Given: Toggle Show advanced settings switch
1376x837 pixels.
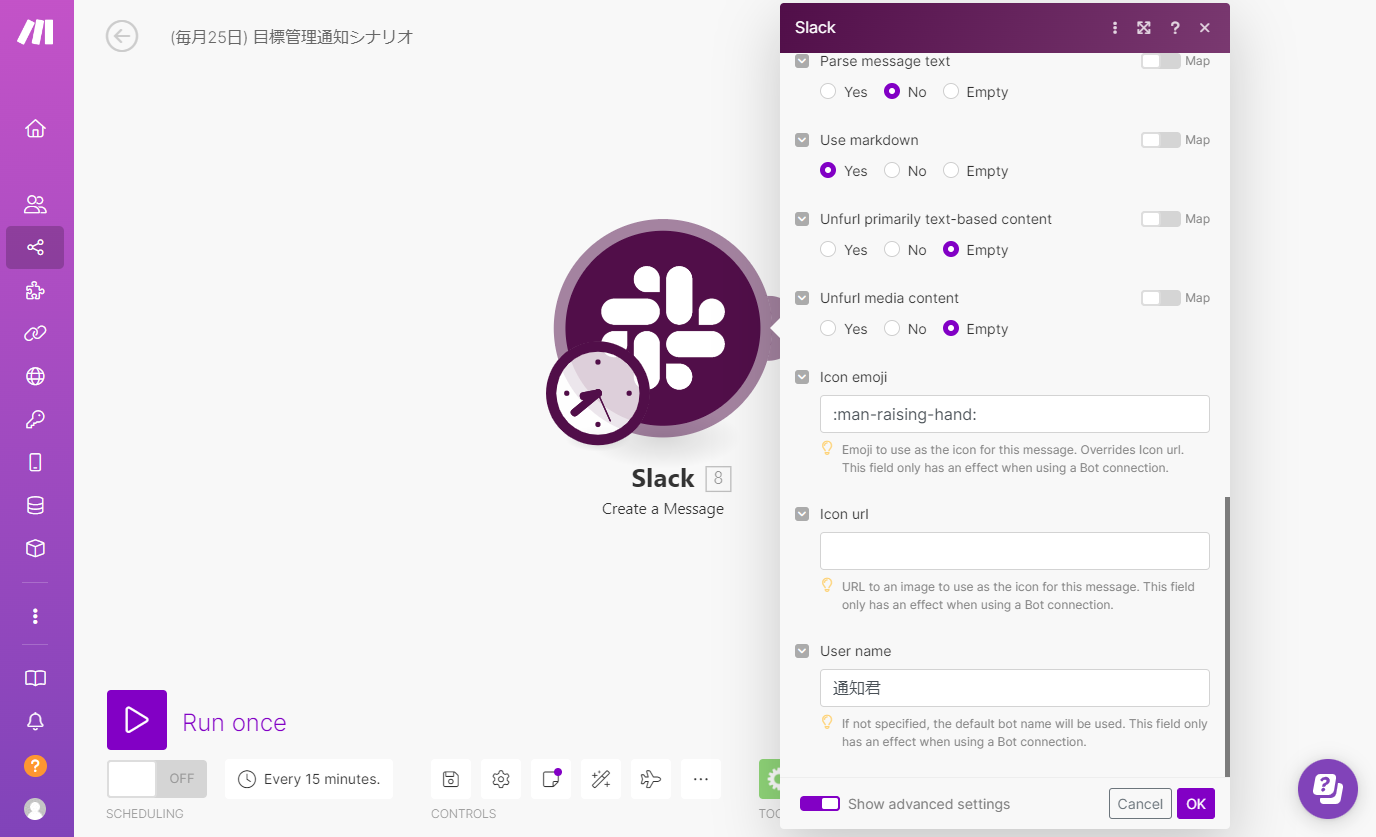Looking at the screenshot, I should coord(819,804).
